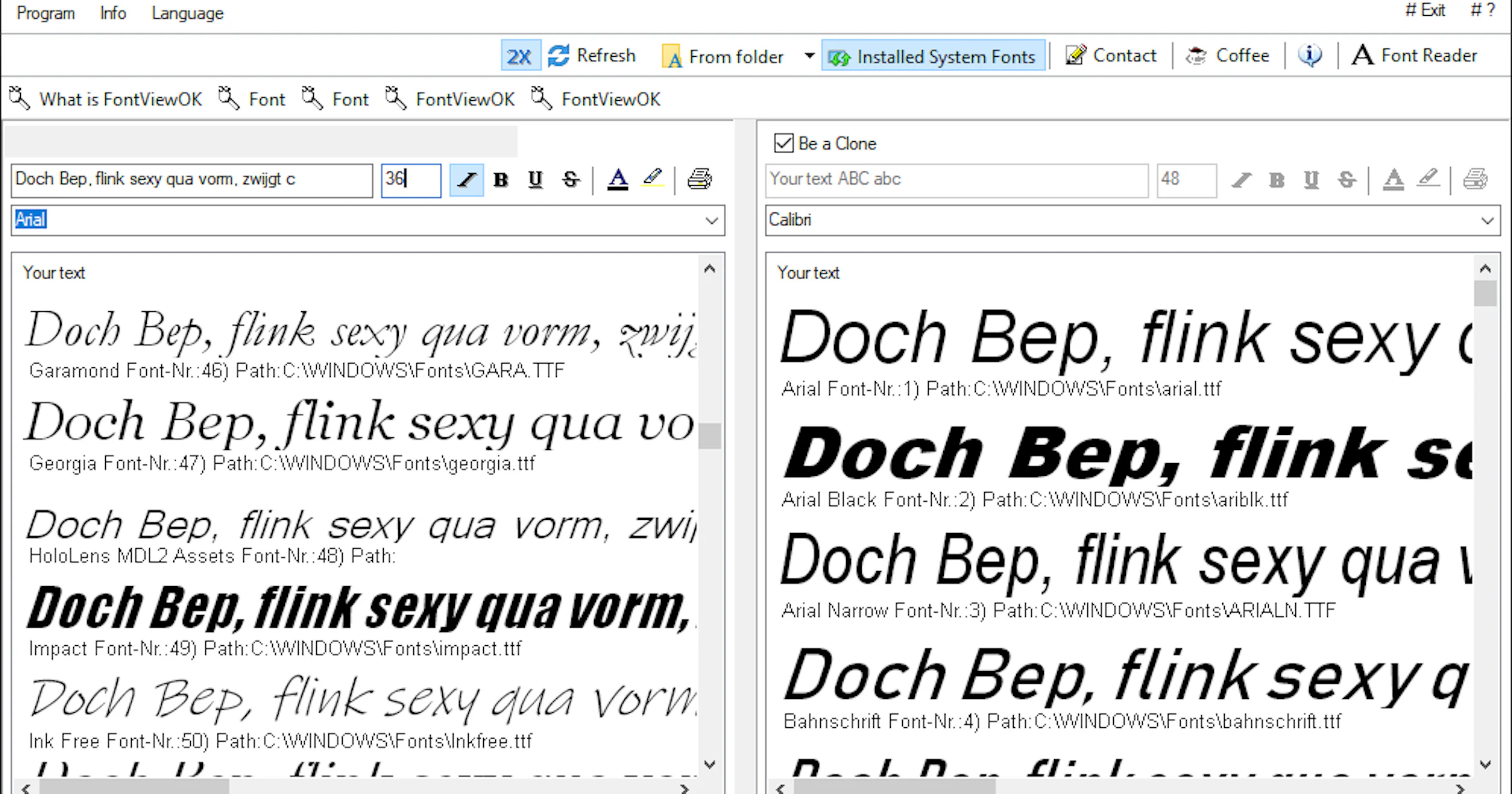Screen dimensions: 1512x794
Task: Expand the From folder dropdown arrow
Action: coord(810,56)
